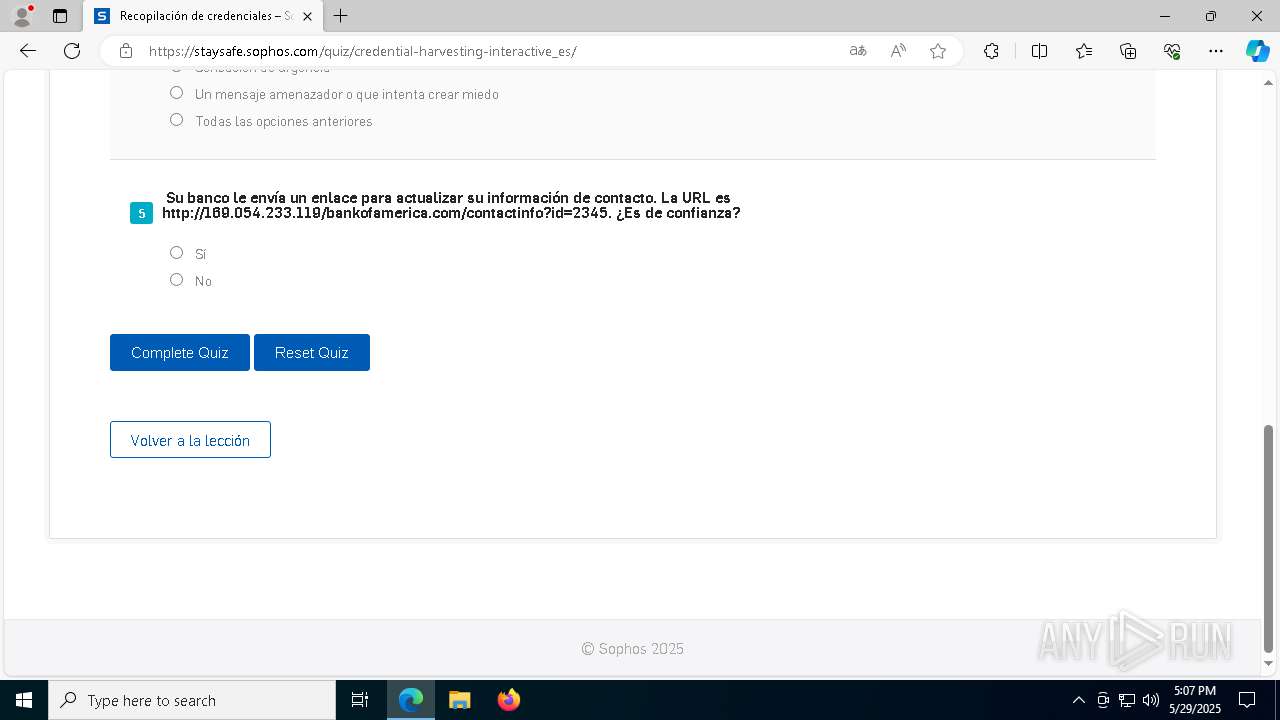Add this page to favorites
Viewport: 1280px width, 720px height.
pyautogui.click(x=938, y=51)
